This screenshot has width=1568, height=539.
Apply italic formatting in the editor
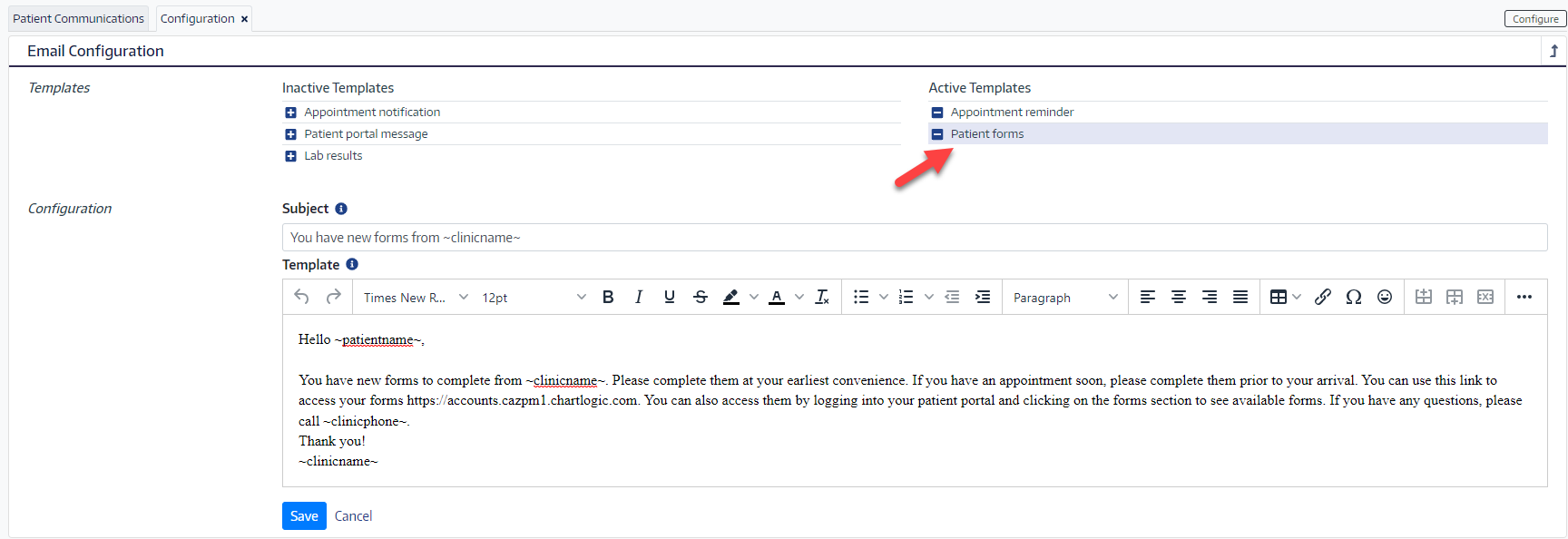tap(639, 297)
